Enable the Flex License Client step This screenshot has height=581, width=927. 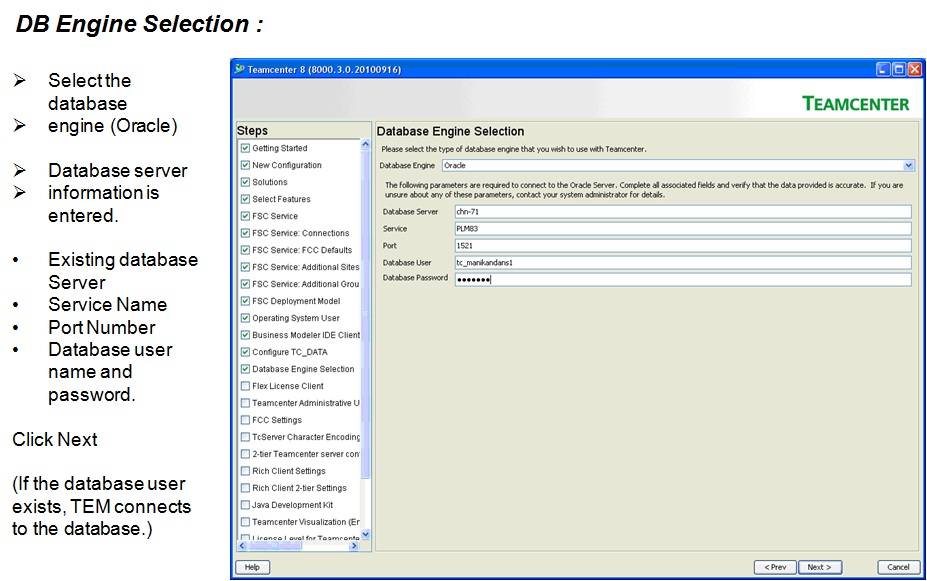click(243, 385)
